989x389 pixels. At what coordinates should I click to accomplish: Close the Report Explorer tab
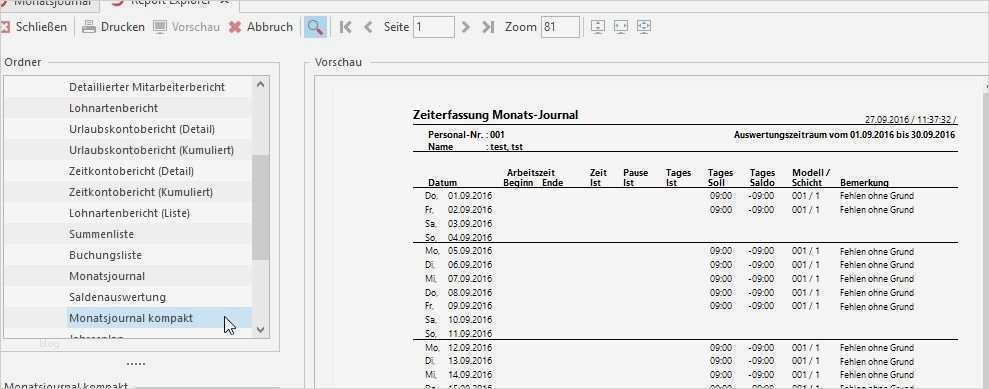tap(224, 3)
